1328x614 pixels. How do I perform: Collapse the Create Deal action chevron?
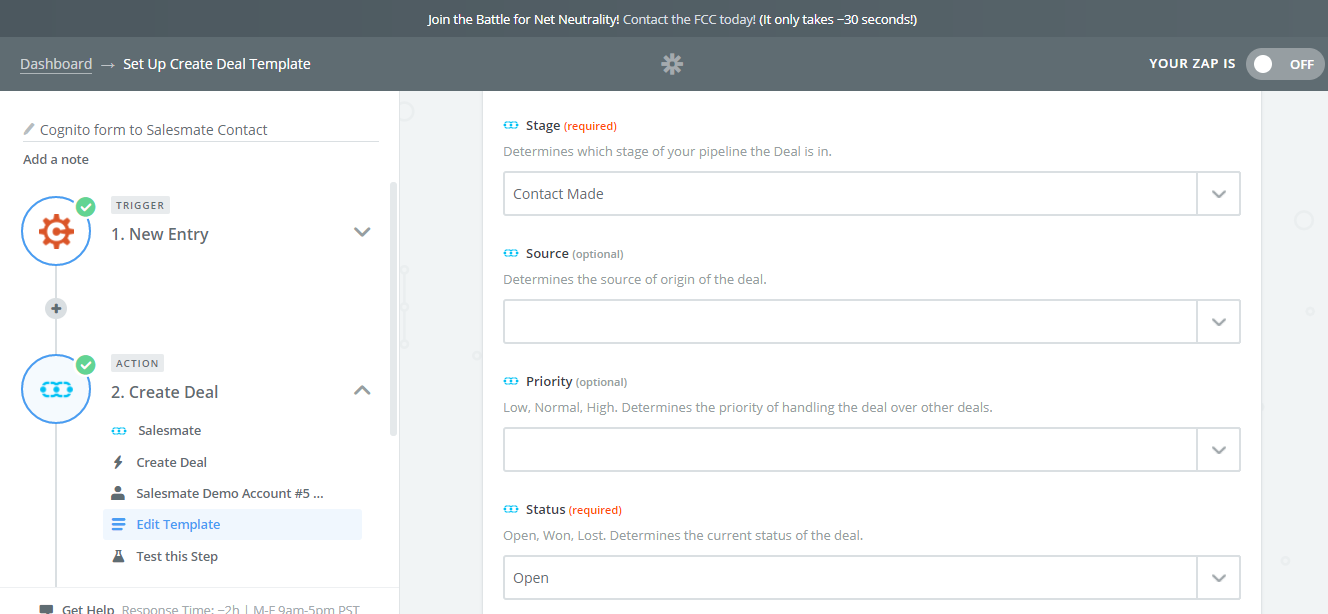coord(362,390)
